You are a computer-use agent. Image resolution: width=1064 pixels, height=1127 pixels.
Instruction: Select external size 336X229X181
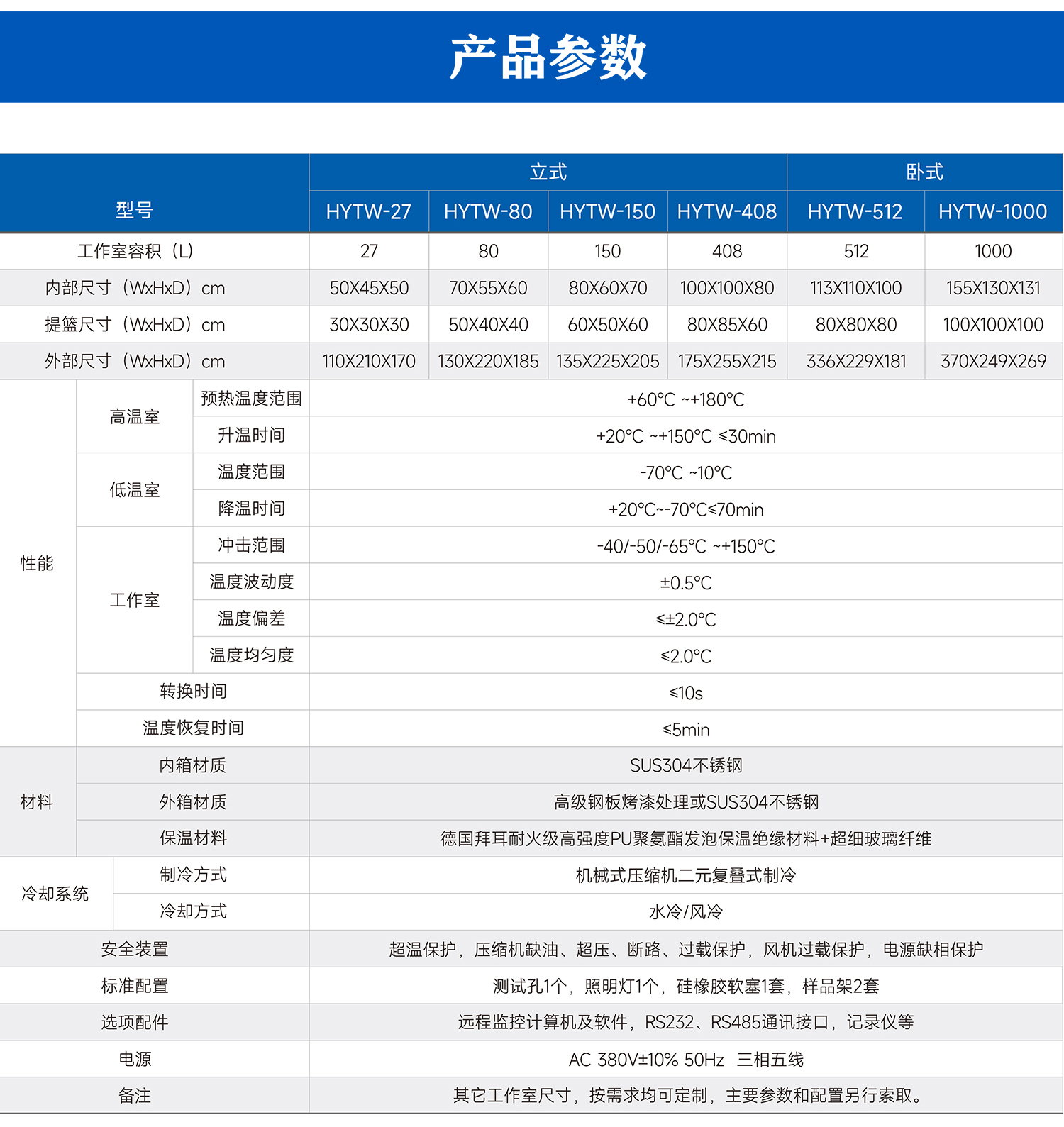tap(856, 362)
